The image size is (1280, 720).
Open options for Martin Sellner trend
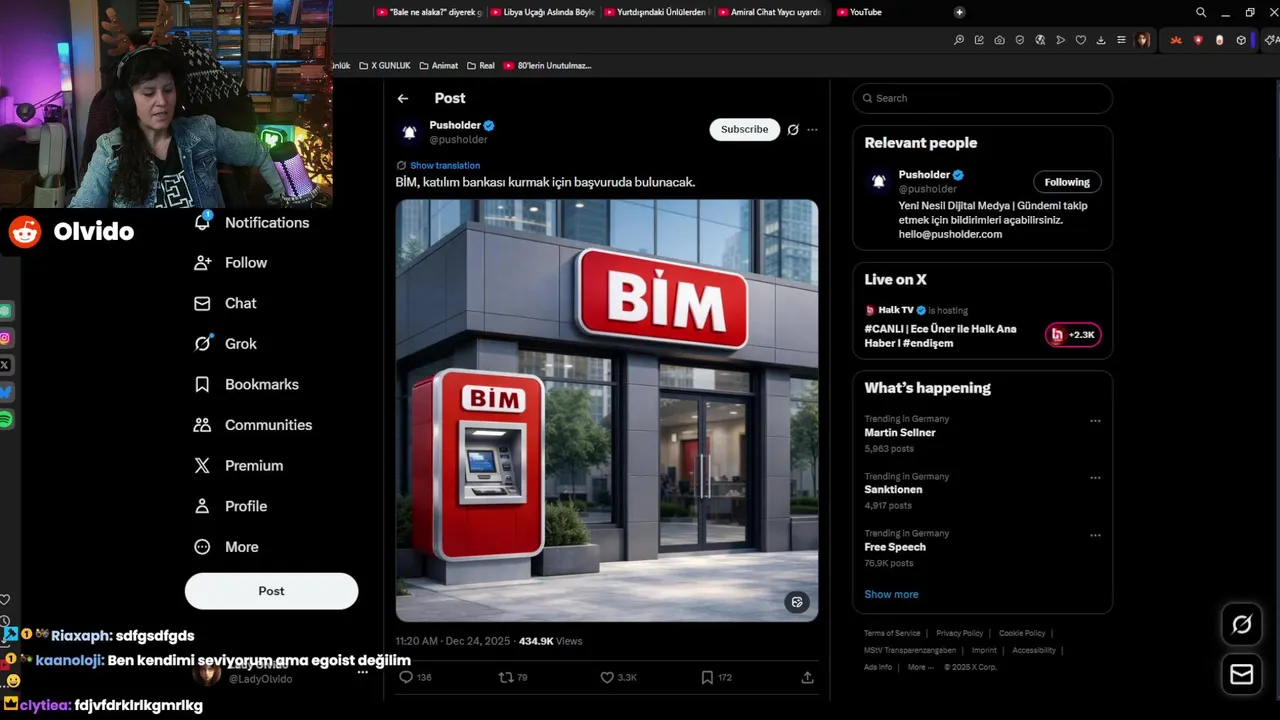1095,421
